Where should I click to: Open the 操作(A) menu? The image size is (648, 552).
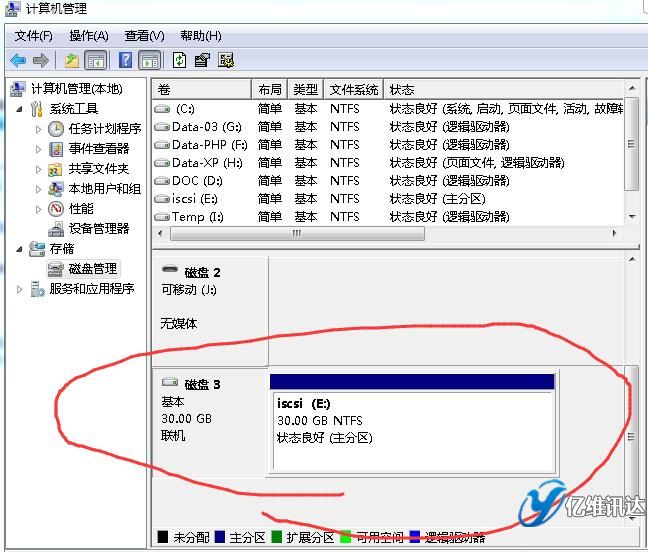[x=88, y=36]
